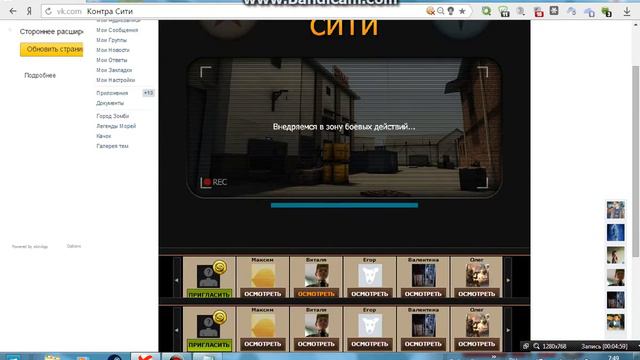
Task: Click Егор's dog avatar in upper strip
Action: 370,276
